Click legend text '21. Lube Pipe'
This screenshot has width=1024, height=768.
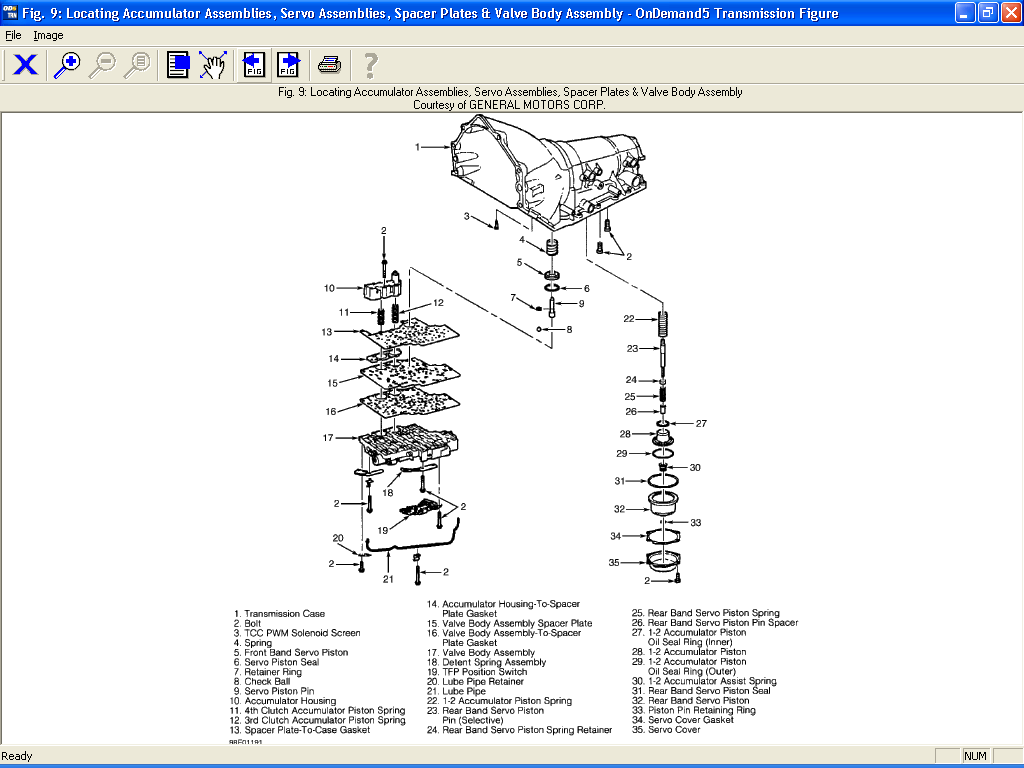point(456,691)
